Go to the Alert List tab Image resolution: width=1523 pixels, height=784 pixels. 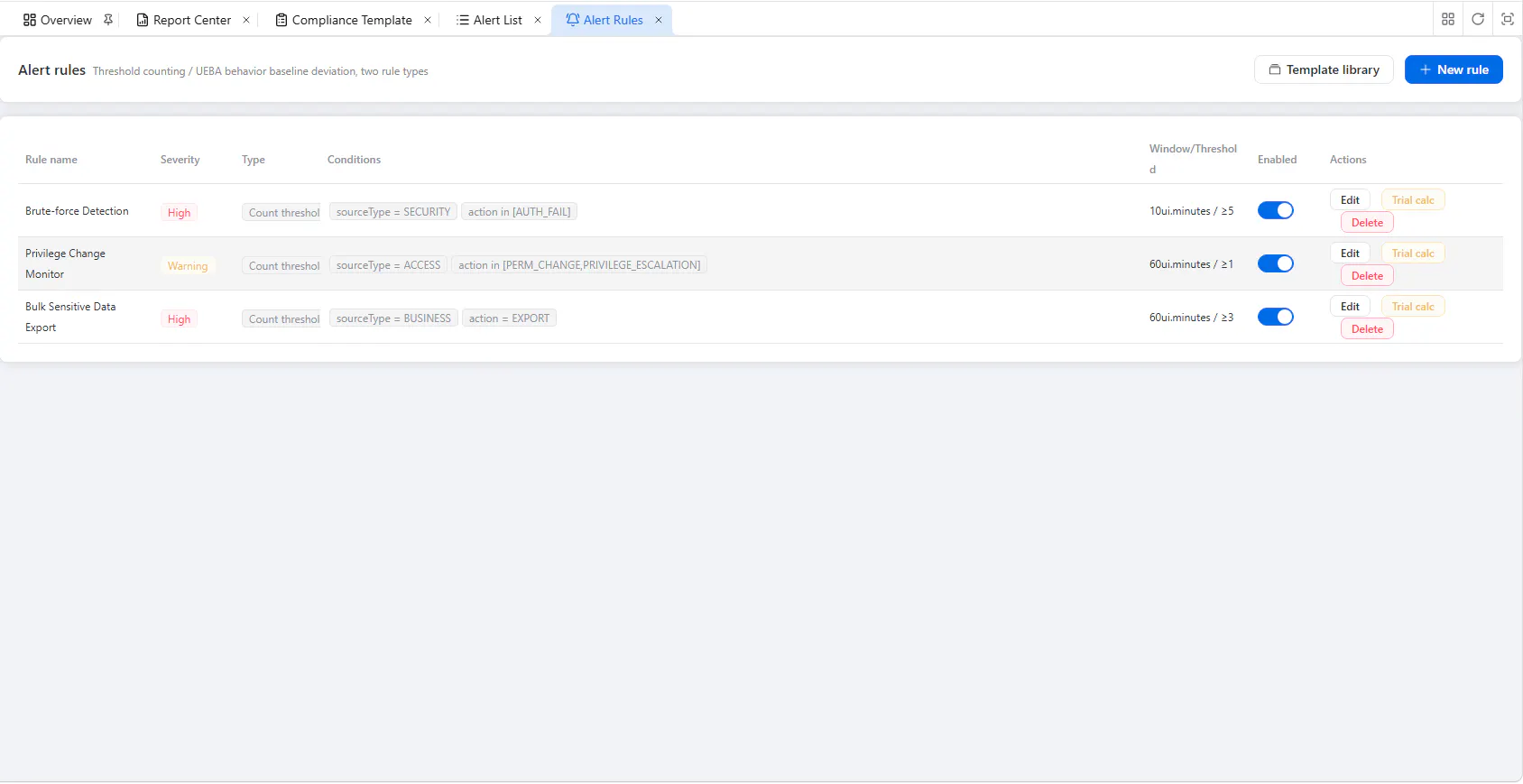click(490, 20)
